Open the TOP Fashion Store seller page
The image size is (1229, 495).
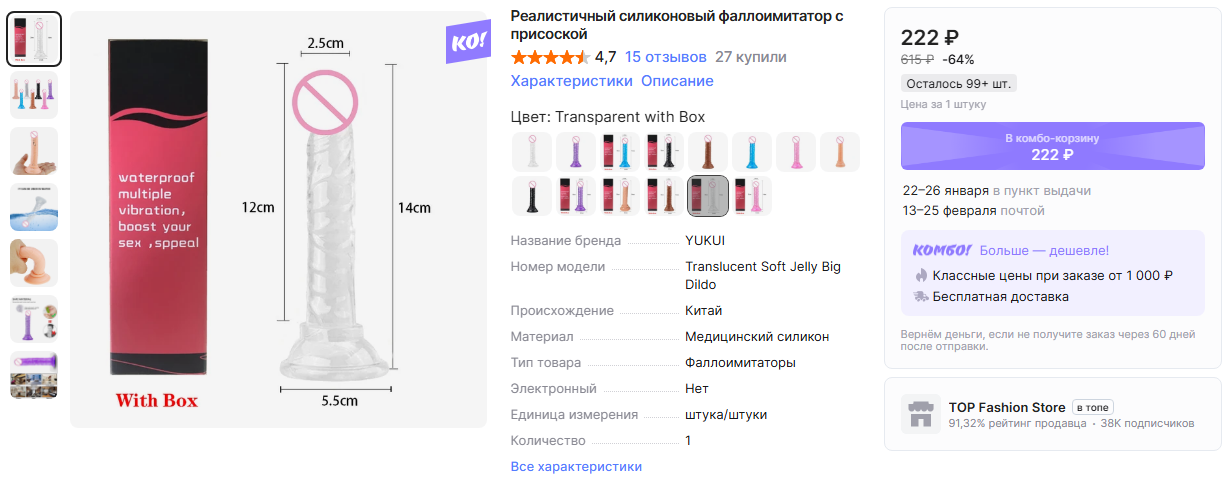tap(1007, 407)
